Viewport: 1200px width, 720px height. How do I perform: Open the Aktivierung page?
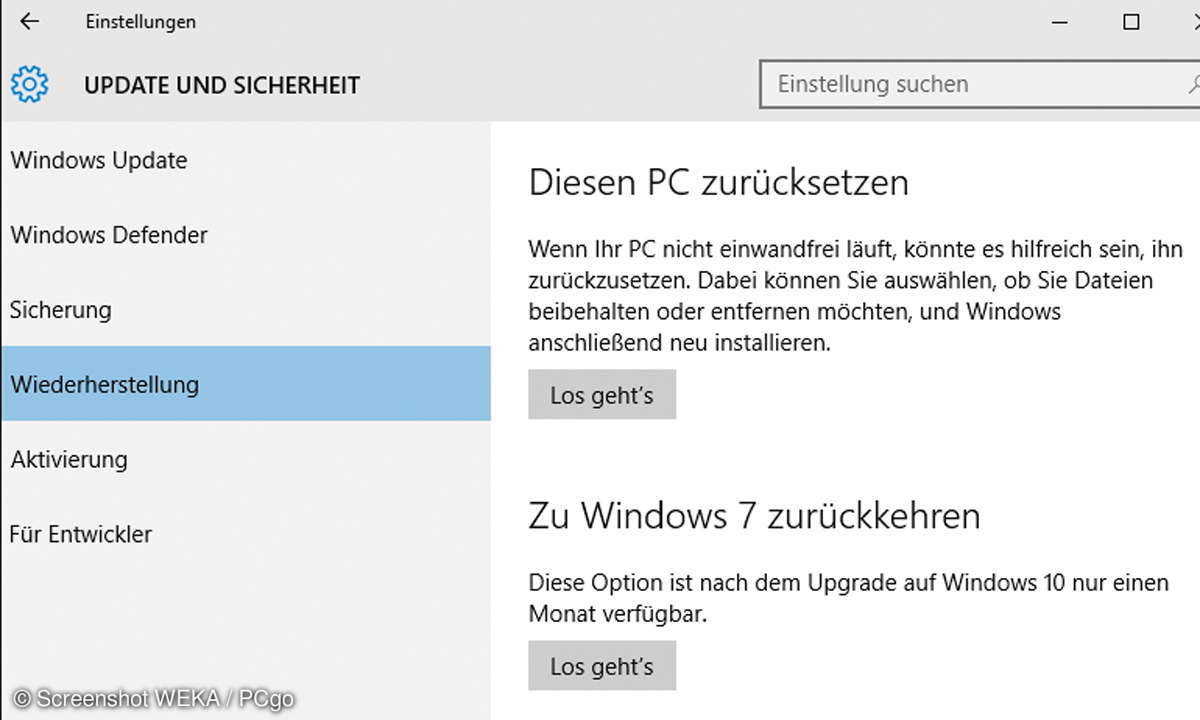pyautogui.click(x=245, y=459)
